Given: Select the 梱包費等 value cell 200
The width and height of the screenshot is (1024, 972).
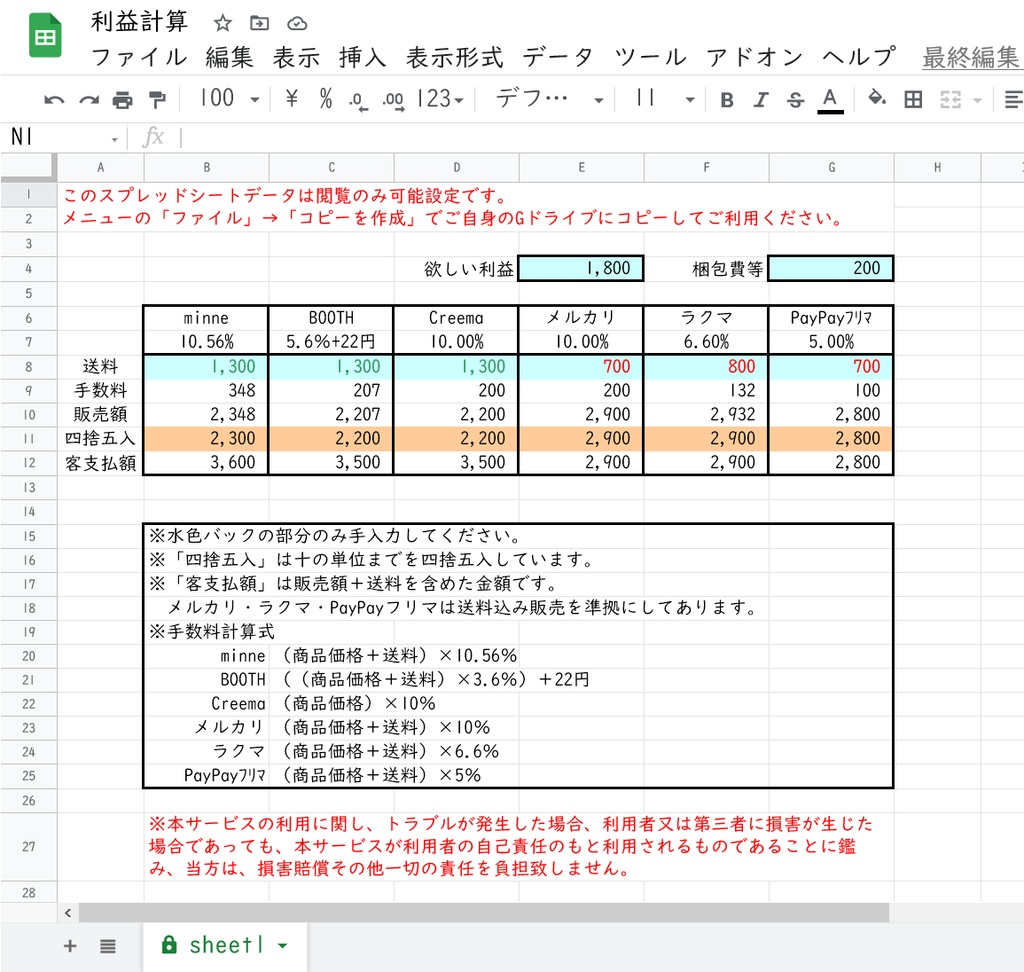Looking at the screenshot, I should pyautogui.click(x=831, y=268).
